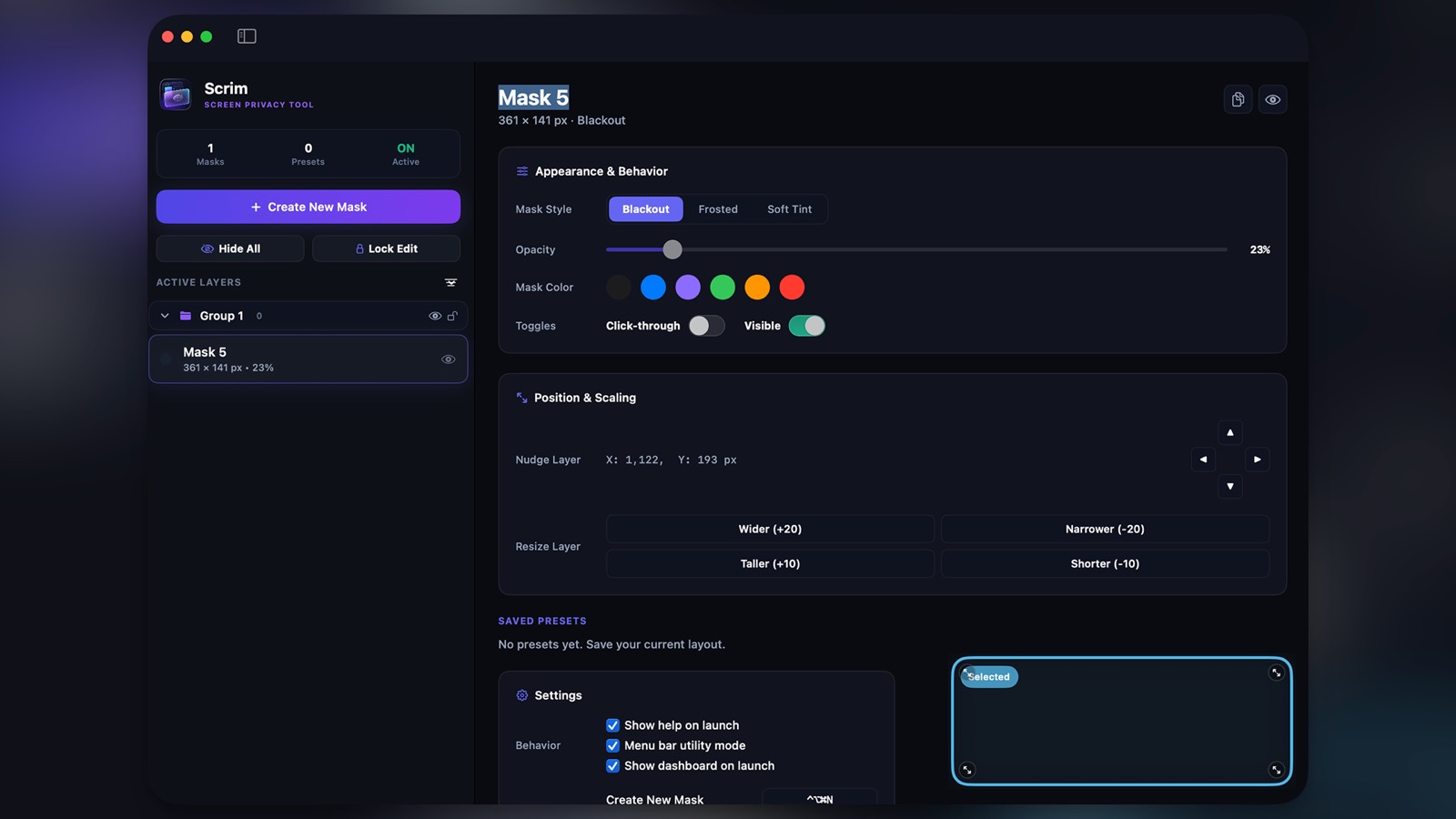
Task: Click the Create New Mask shortcut field
Action: [x=820, y=799]
